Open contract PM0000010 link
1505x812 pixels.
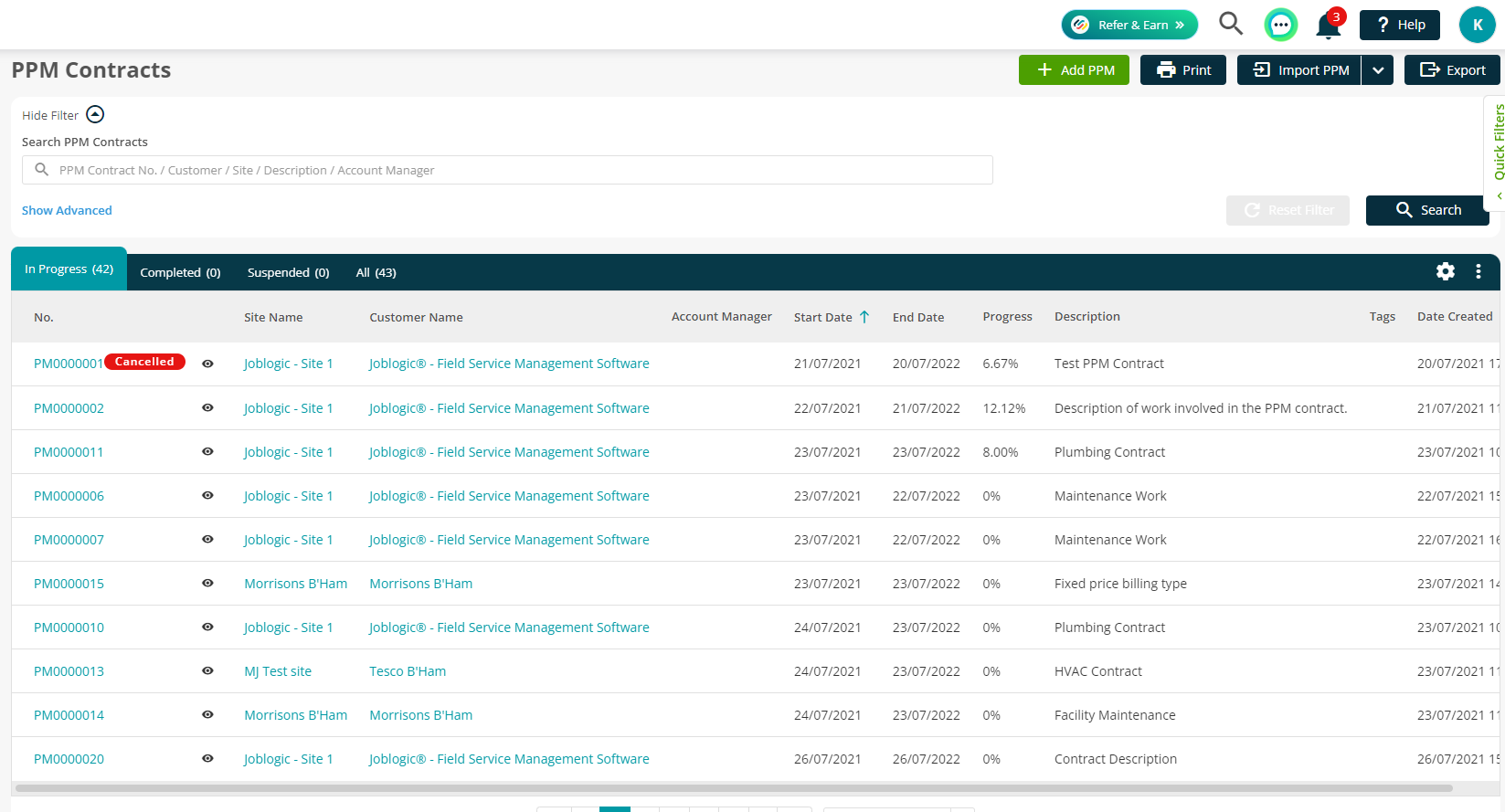tap(69, 627)
